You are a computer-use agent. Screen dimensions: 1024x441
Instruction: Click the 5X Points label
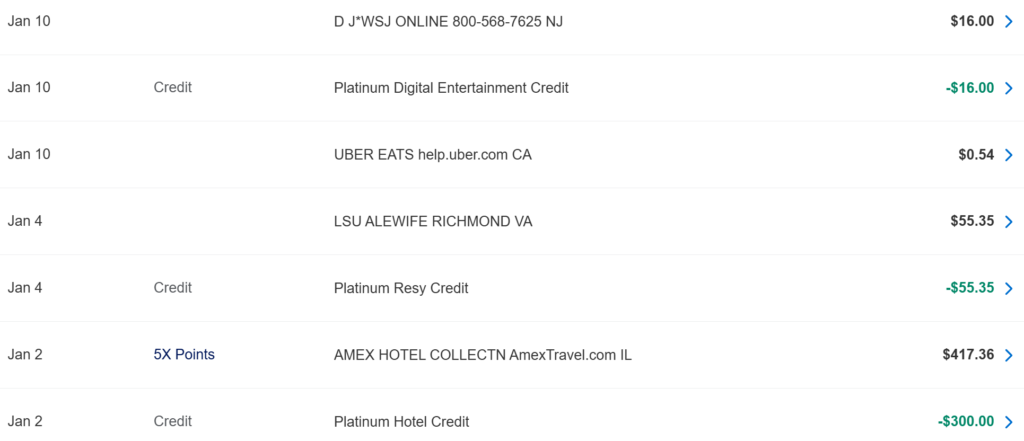(x=184, y=355)
